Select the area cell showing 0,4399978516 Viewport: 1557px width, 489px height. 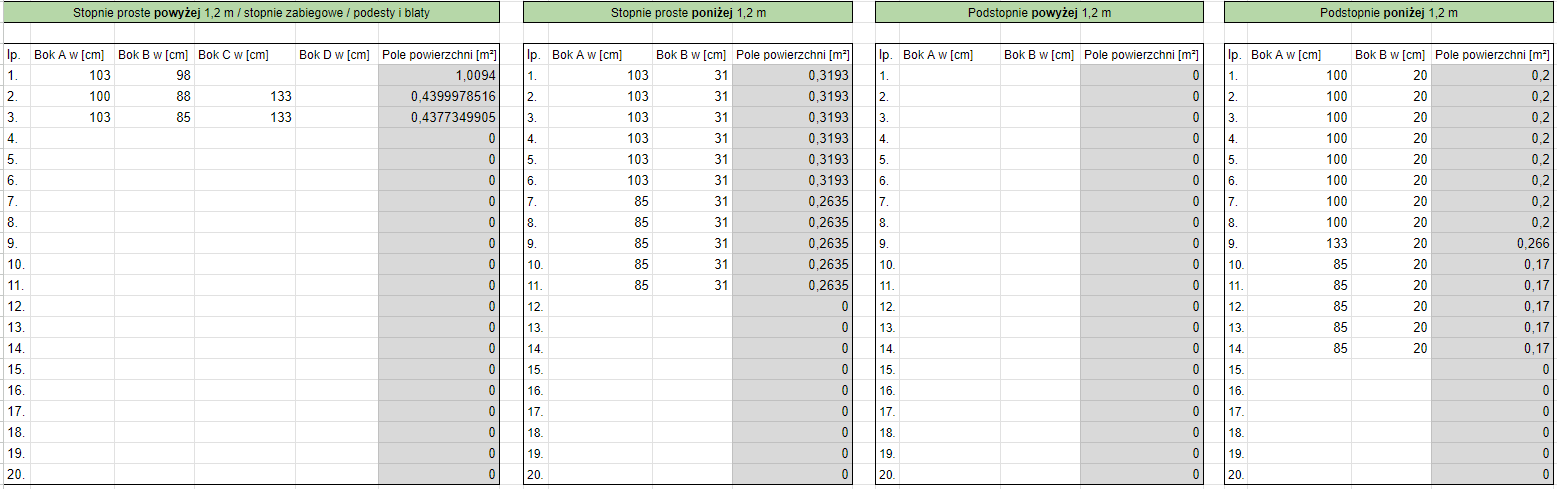(x=439, y=97)
